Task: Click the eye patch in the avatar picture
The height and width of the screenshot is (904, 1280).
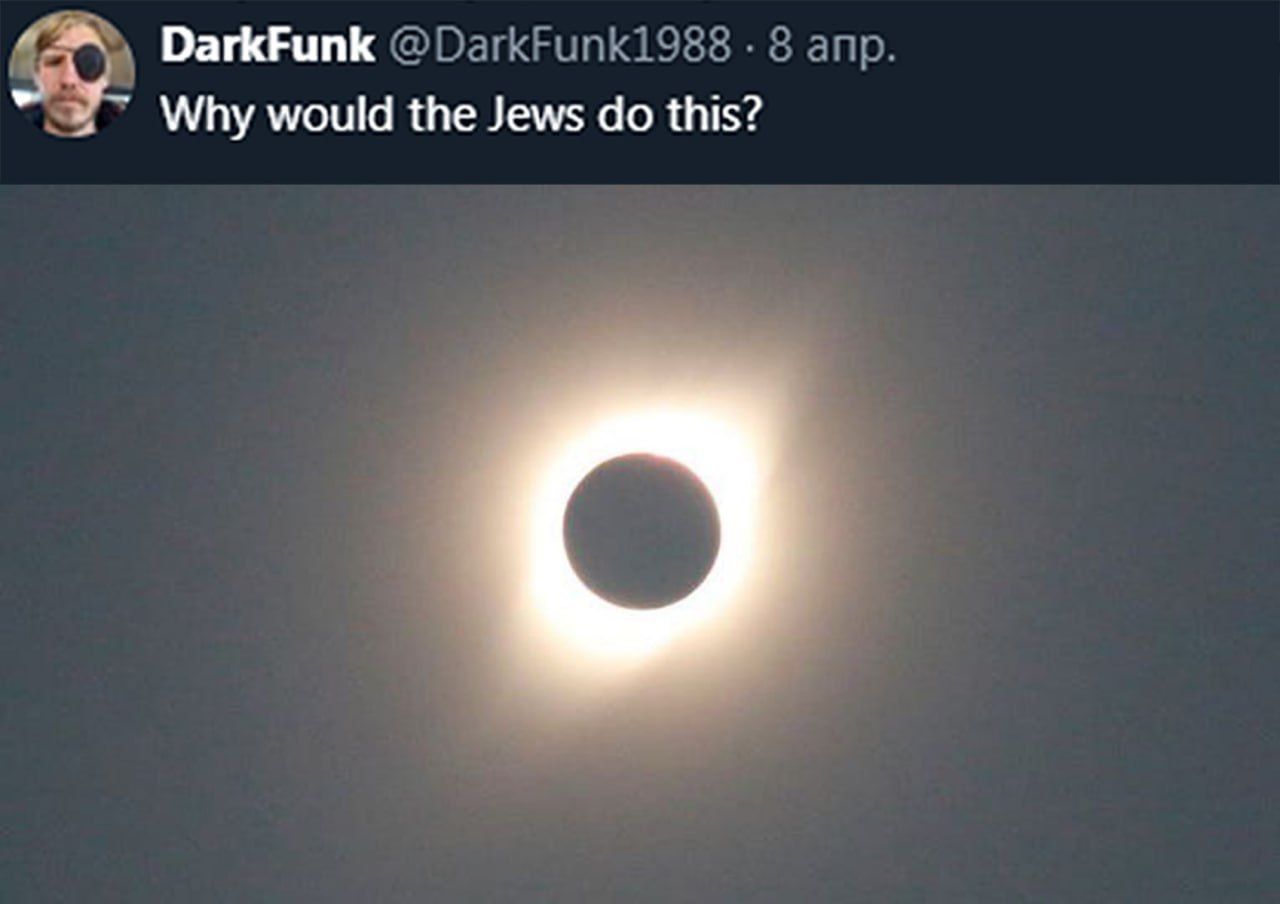Action: [x=90, y=62]
